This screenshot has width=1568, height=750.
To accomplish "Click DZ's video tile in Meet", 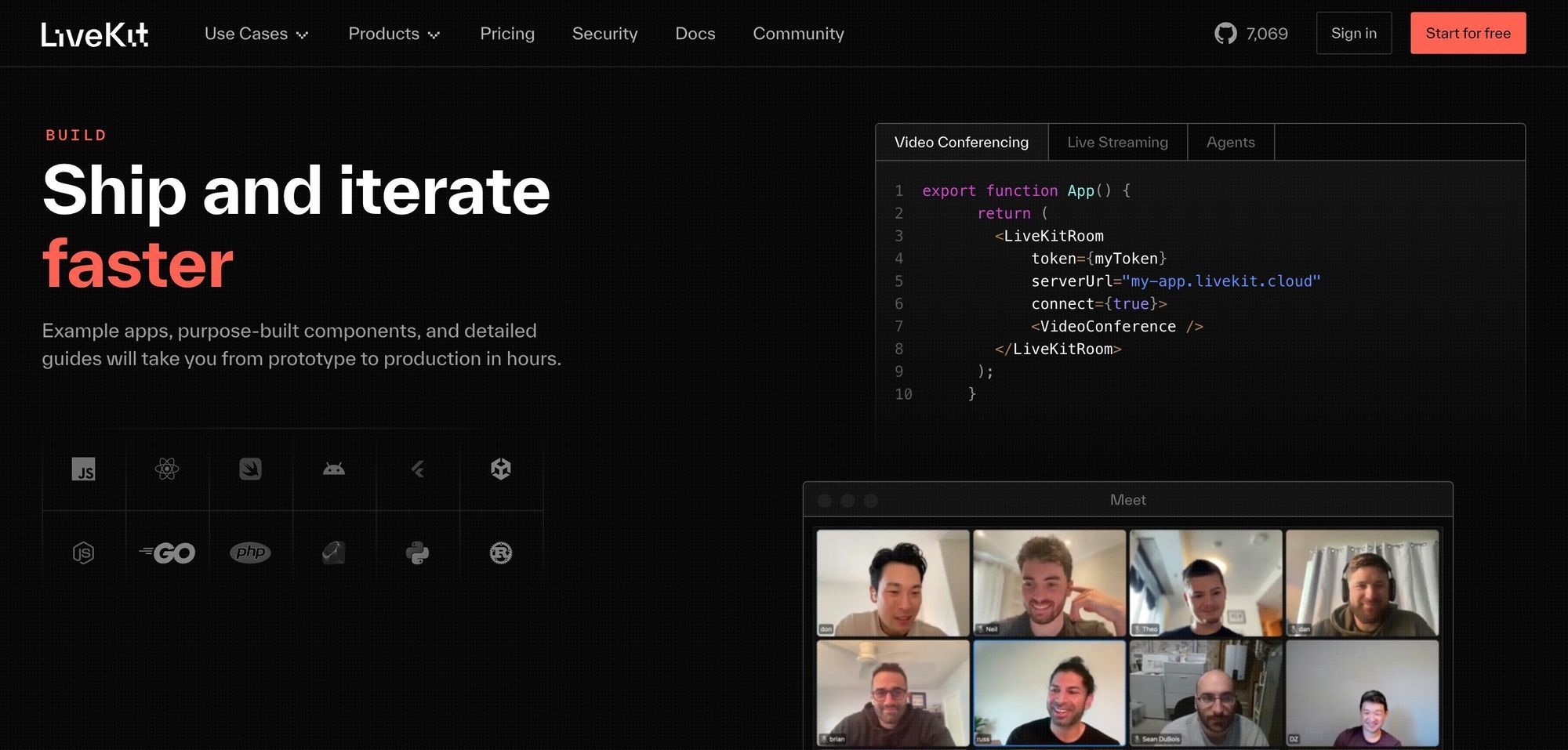I will (1362, 693).
